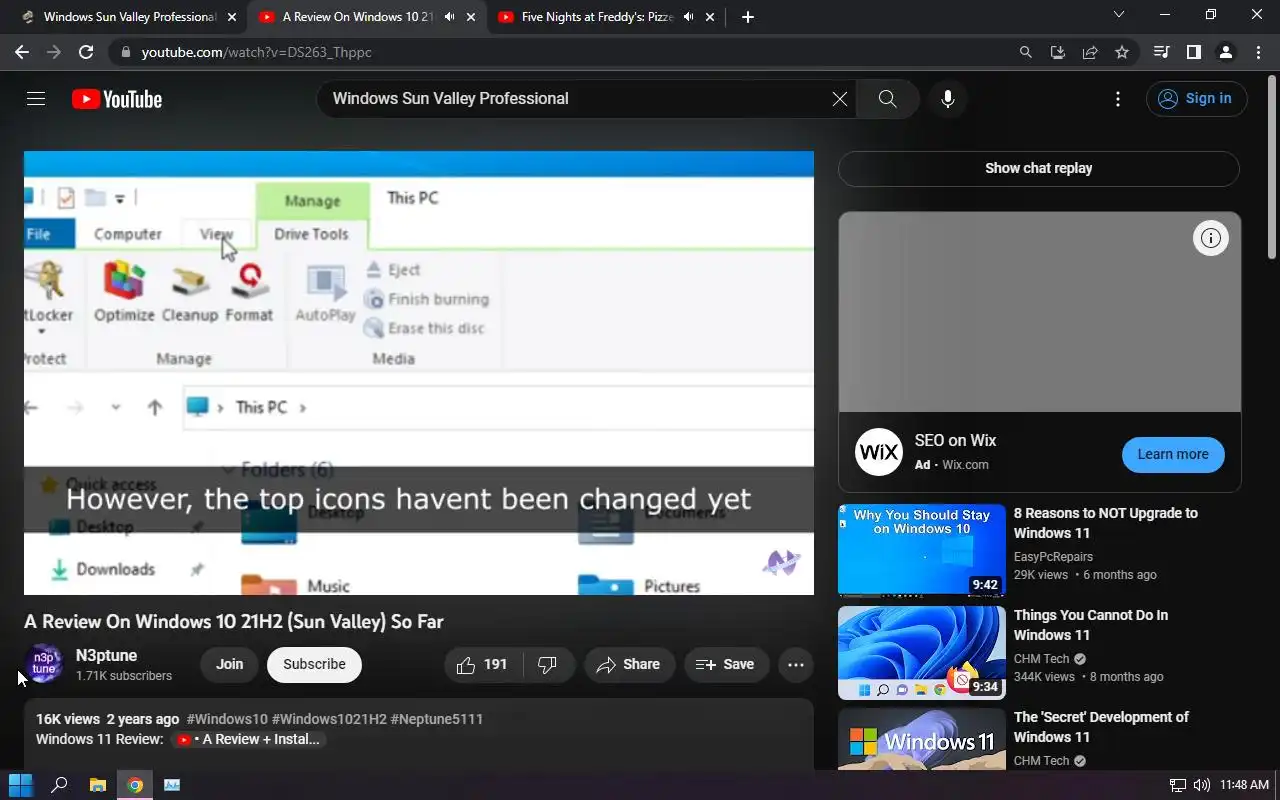Image resolution: width=1280 pixels, height=800 pixels.
Task: Open taskbar search
Action: point(59,785)
